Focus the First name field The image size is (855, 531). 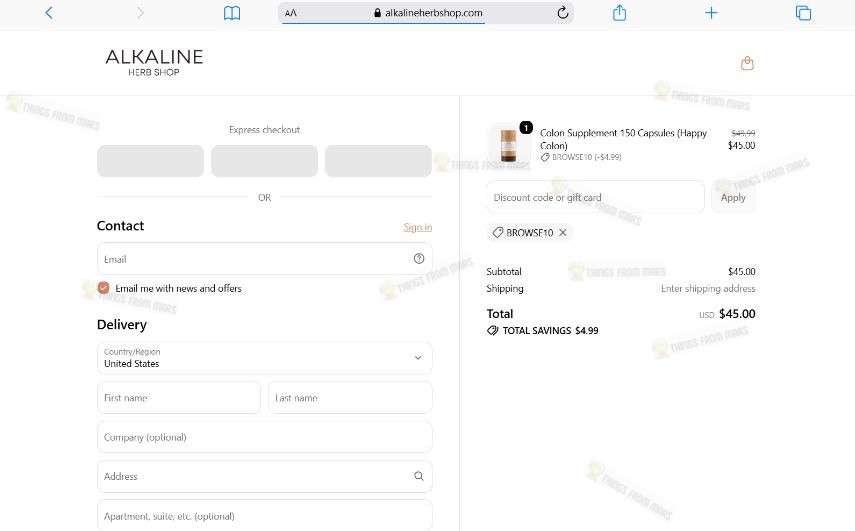179,397
